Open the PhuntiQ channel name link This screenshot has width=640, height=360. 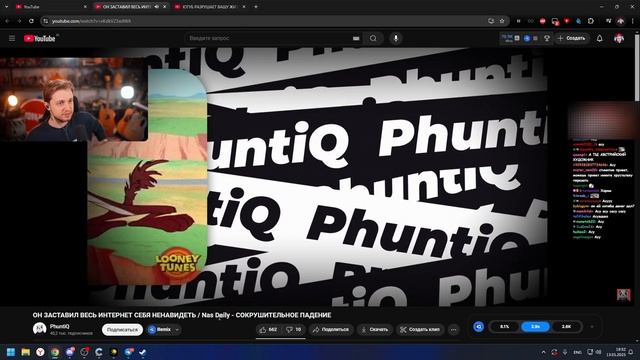coord(60,326)
